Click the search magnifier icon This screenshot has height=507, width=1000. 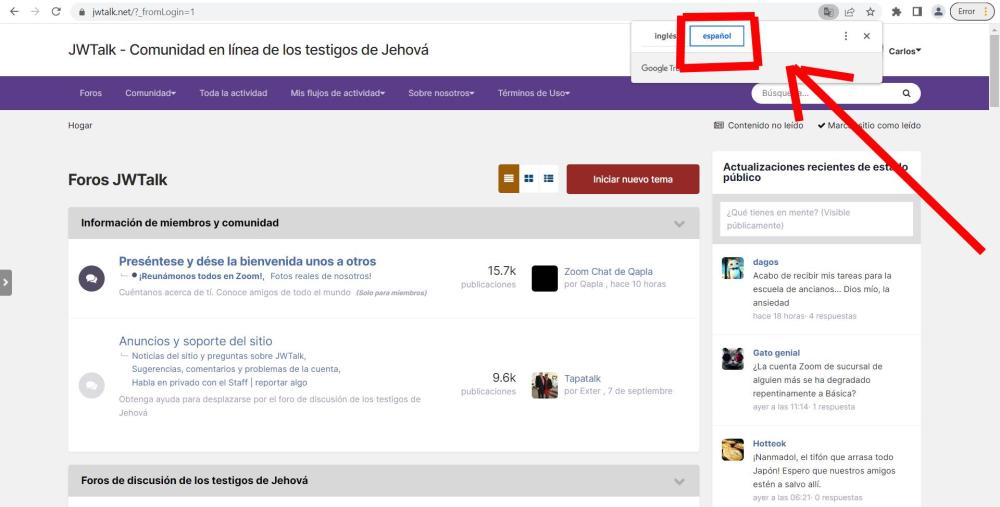(x=906, y=93)
